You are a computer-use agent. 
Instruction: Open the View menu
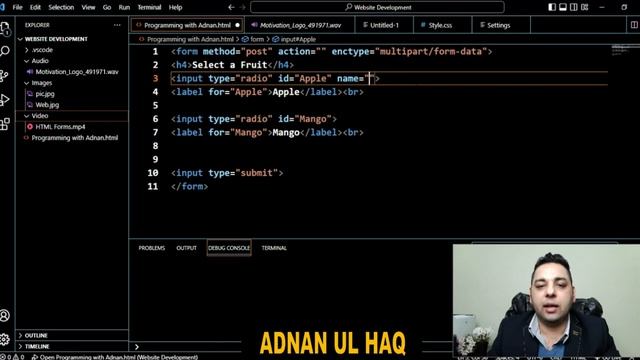coord(88,7)
